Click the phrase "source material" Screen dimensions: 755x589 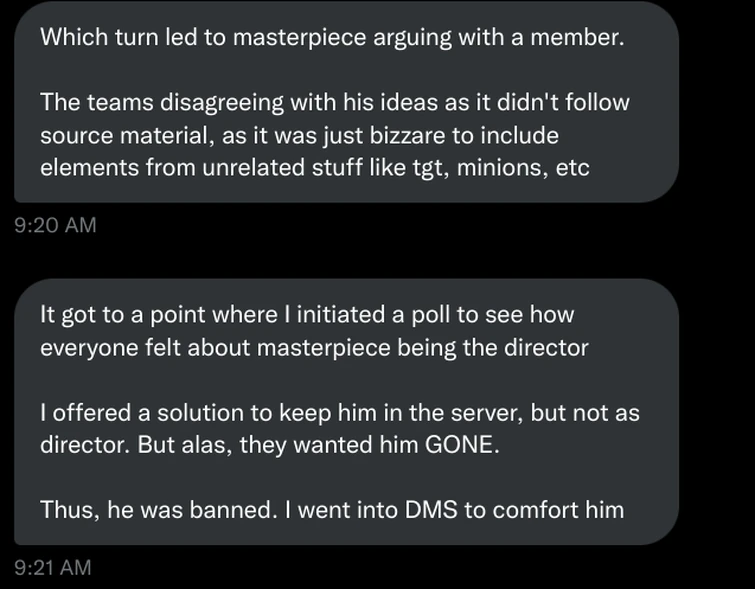click(x=118, y=134)
